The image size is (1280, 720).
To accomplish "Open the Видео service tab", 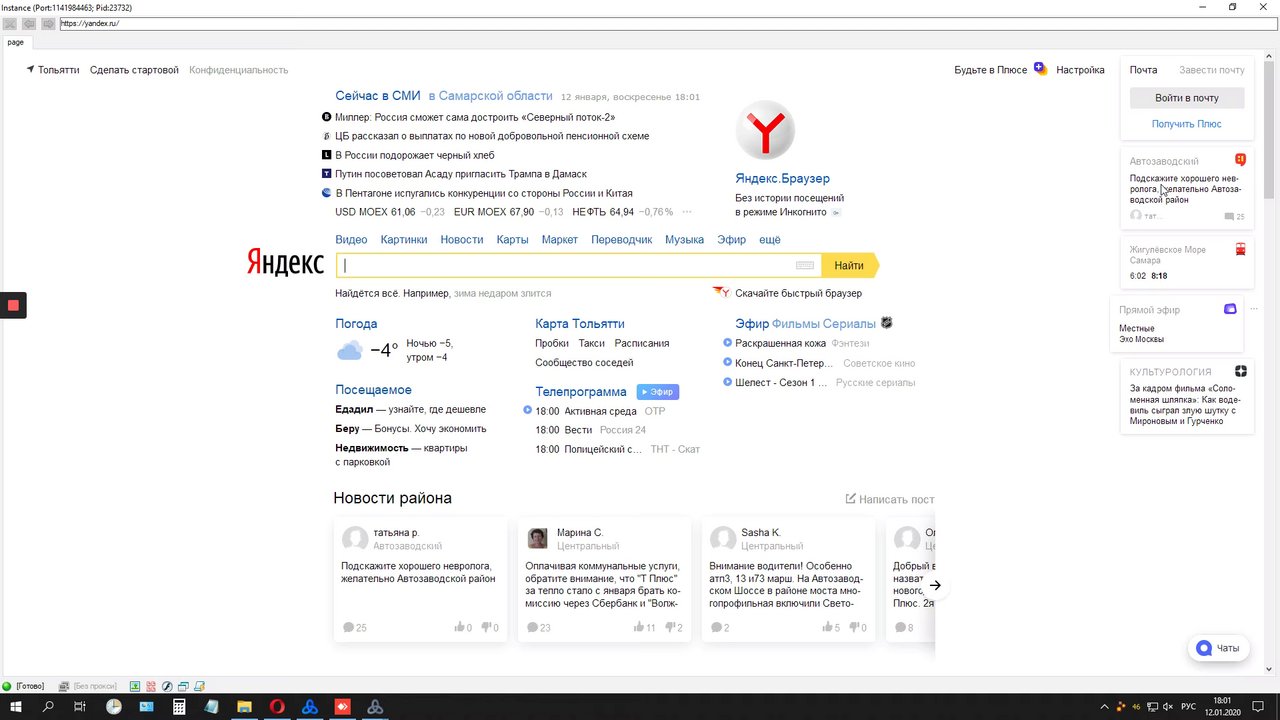I will tap(351, 240).
